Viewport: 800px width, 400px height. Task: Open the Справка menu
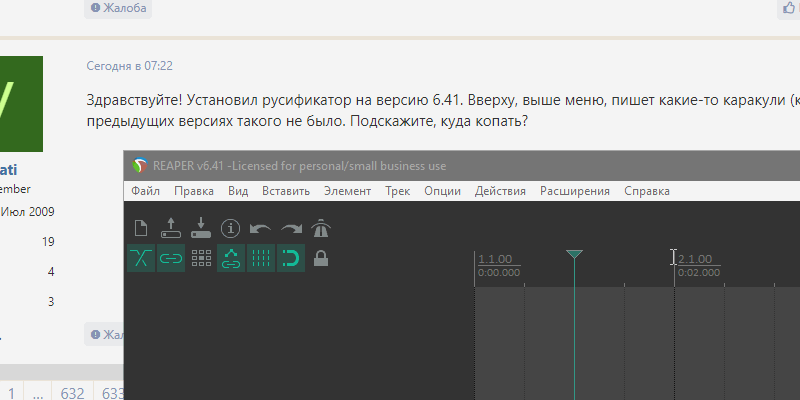pyautogui.click(x=647, y=191)
